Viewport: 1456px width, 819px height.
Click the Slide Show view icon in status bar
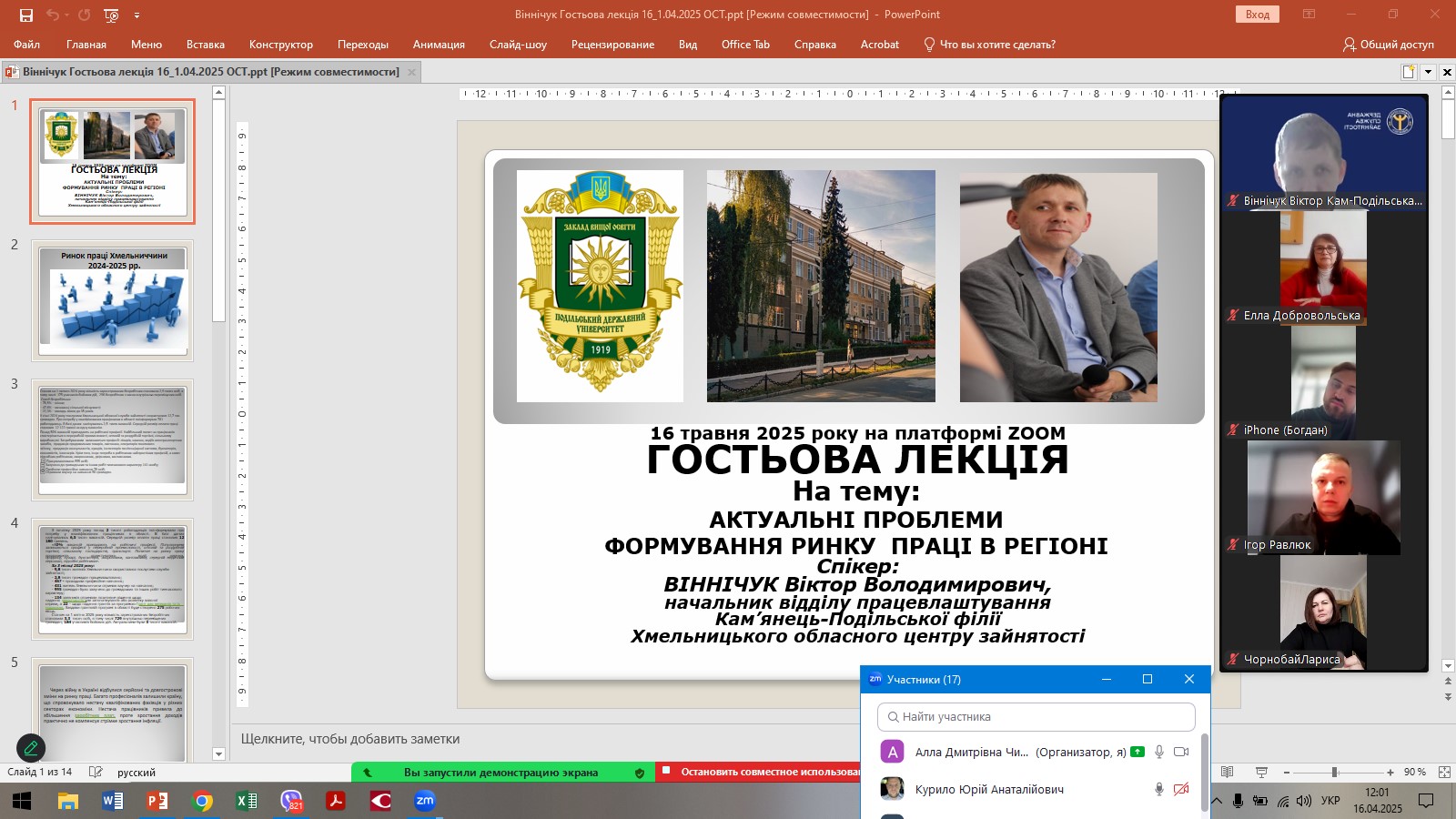click(x=1261, y=772)
